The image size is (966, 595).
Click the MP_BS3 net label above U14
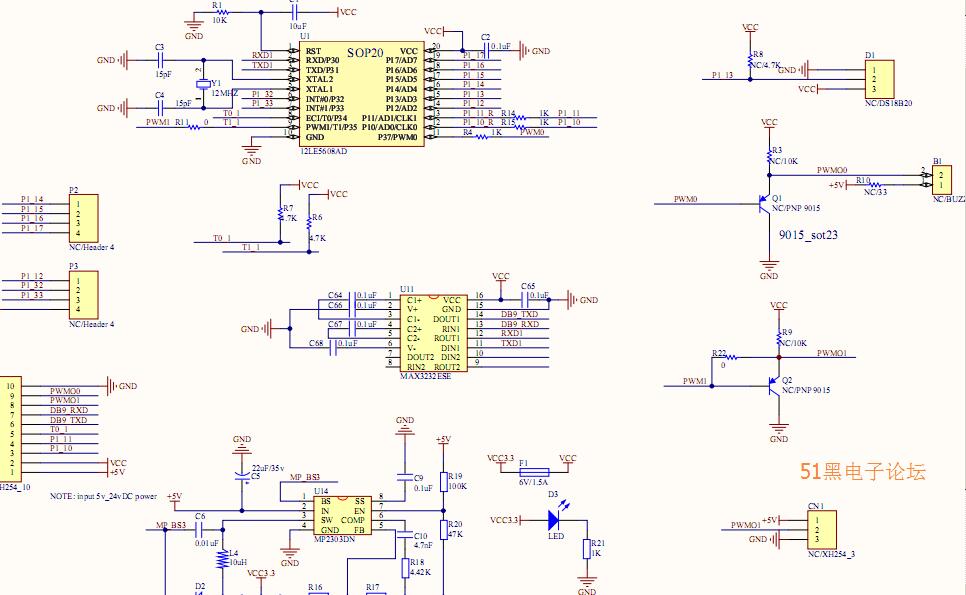click(x=305, y=477)
